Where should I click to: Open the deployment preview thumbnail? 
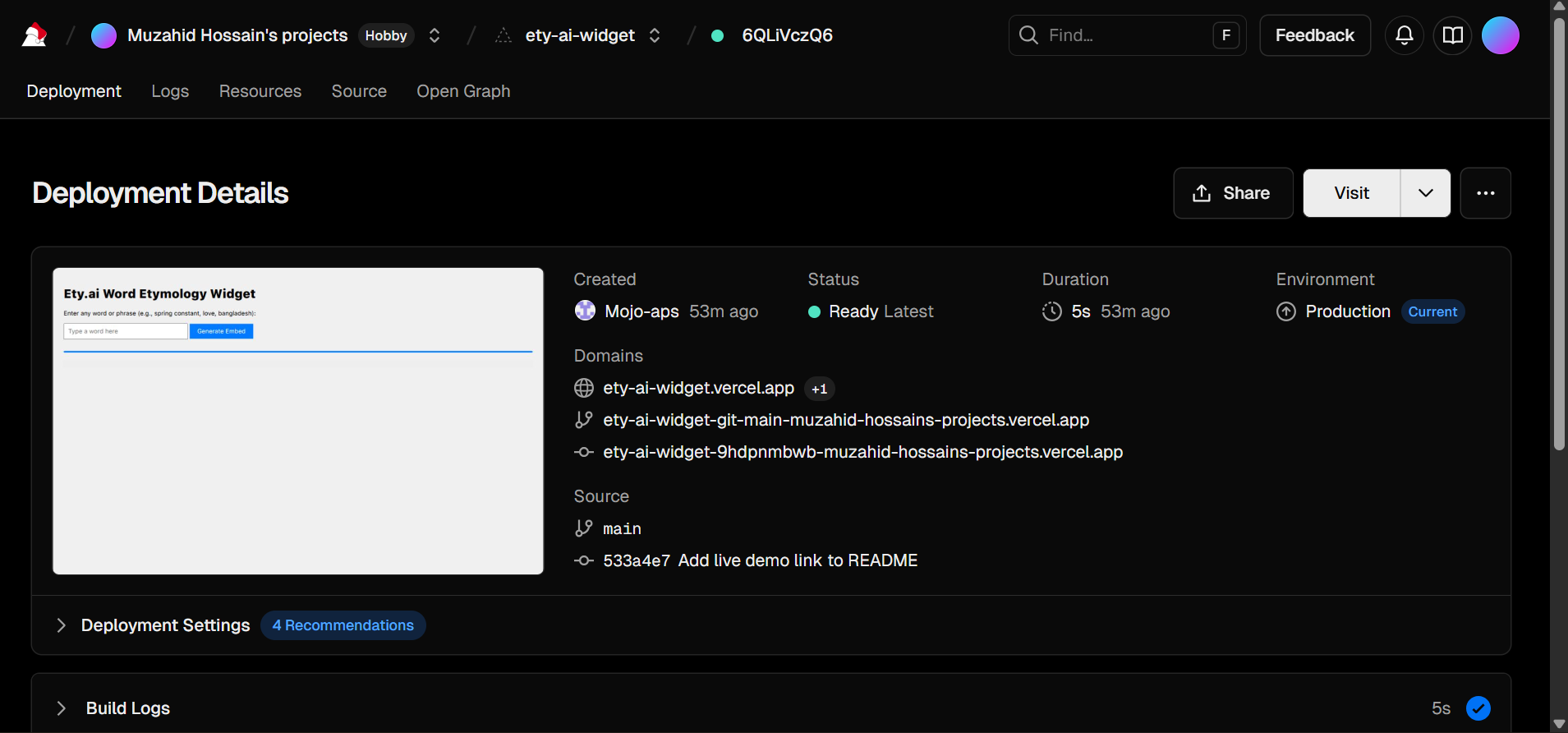tap(298, 421)
